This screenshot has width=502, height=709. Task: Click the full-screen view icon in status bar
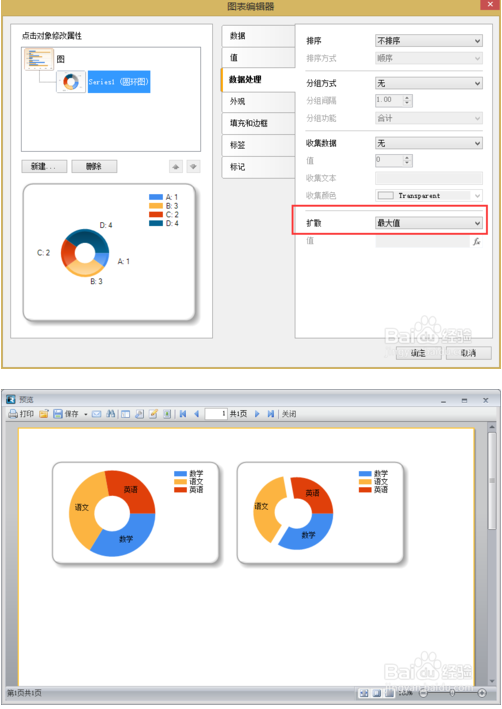[x=364, y=693]
